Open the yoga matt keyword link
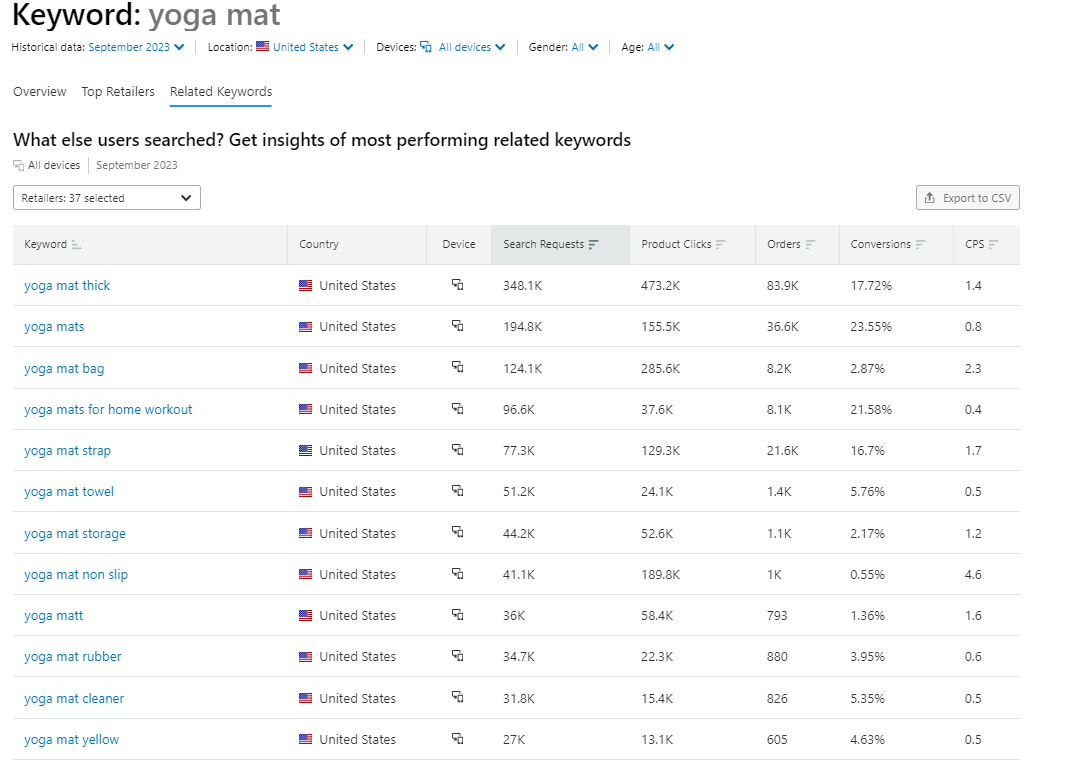This screenshot has height=771, width=1067. click(x=53, y=615)
